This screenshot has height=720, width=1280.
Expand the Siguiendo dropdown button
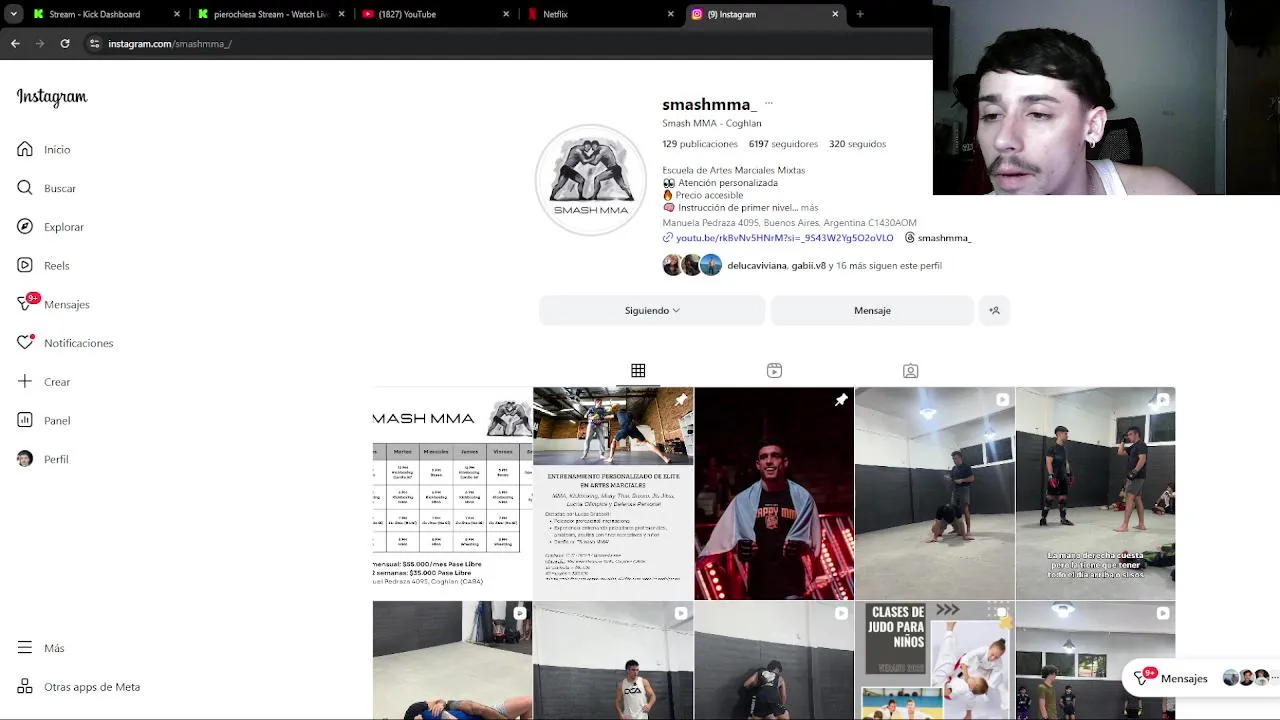652,311
